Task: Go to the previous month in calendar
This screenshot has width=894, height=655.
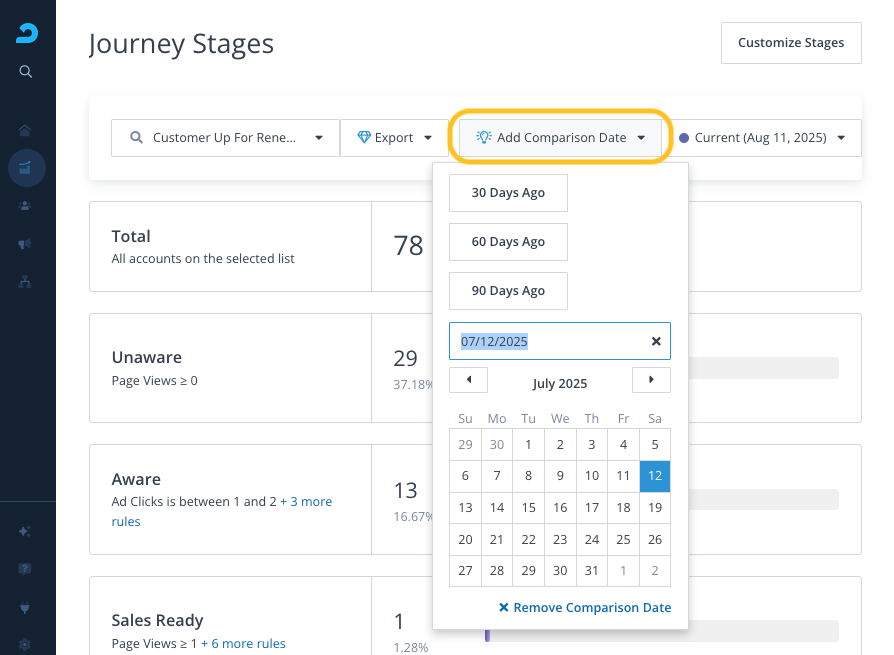Action: coord(468,380)
